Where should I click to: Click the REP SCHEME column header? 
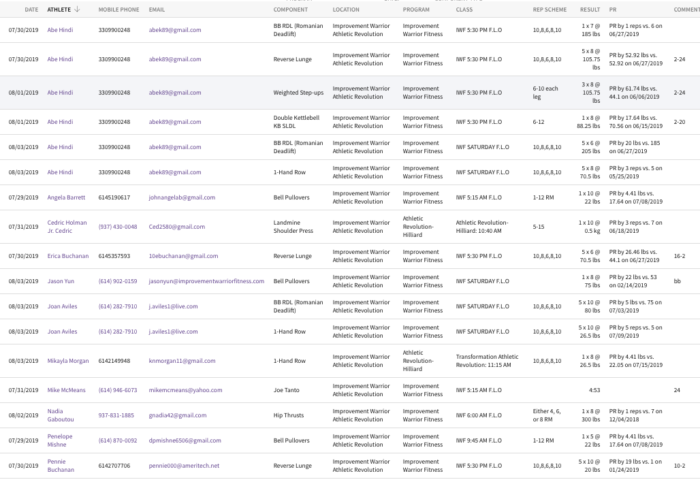(550, 9)
